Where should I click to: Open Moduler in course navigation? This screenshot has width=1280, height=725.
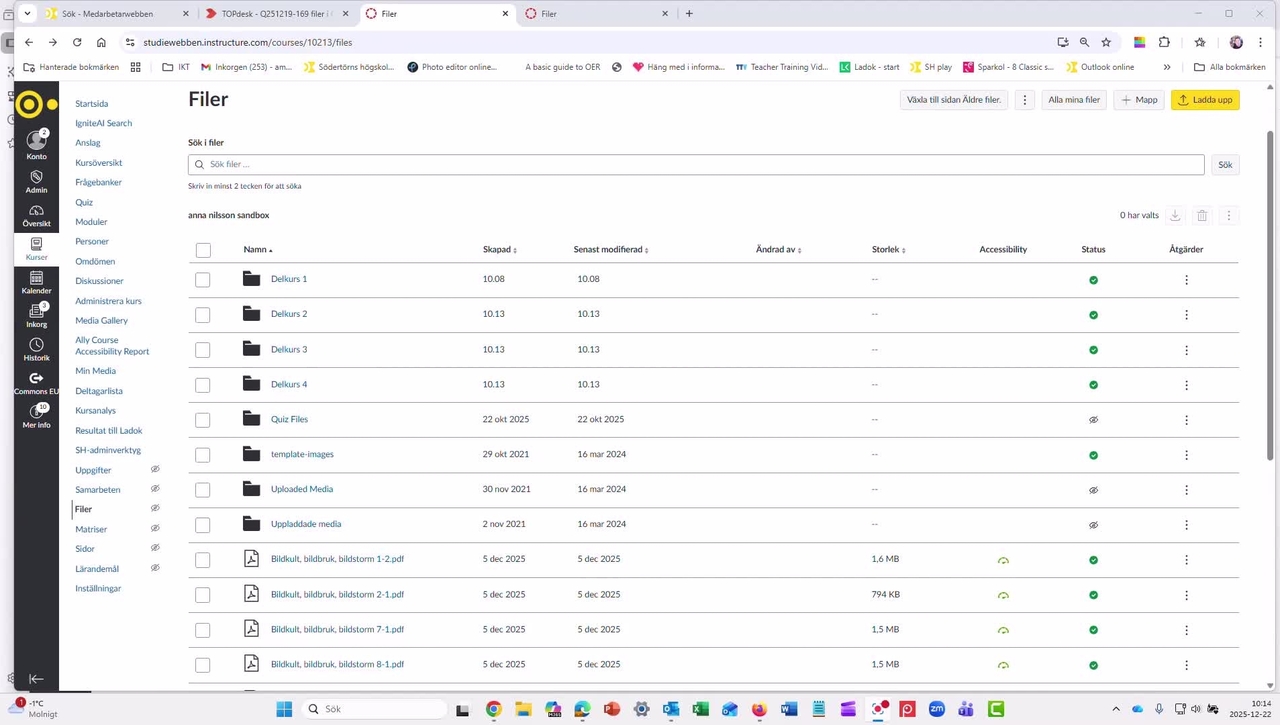click(91, 222)
